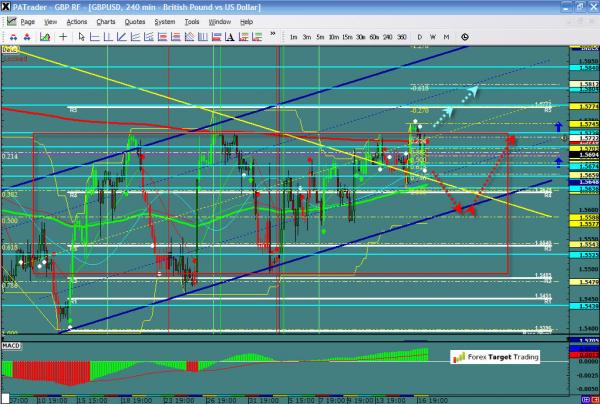Open the Tools menu
This screenshot has width=600, height=404.
(x=192, y=22)
